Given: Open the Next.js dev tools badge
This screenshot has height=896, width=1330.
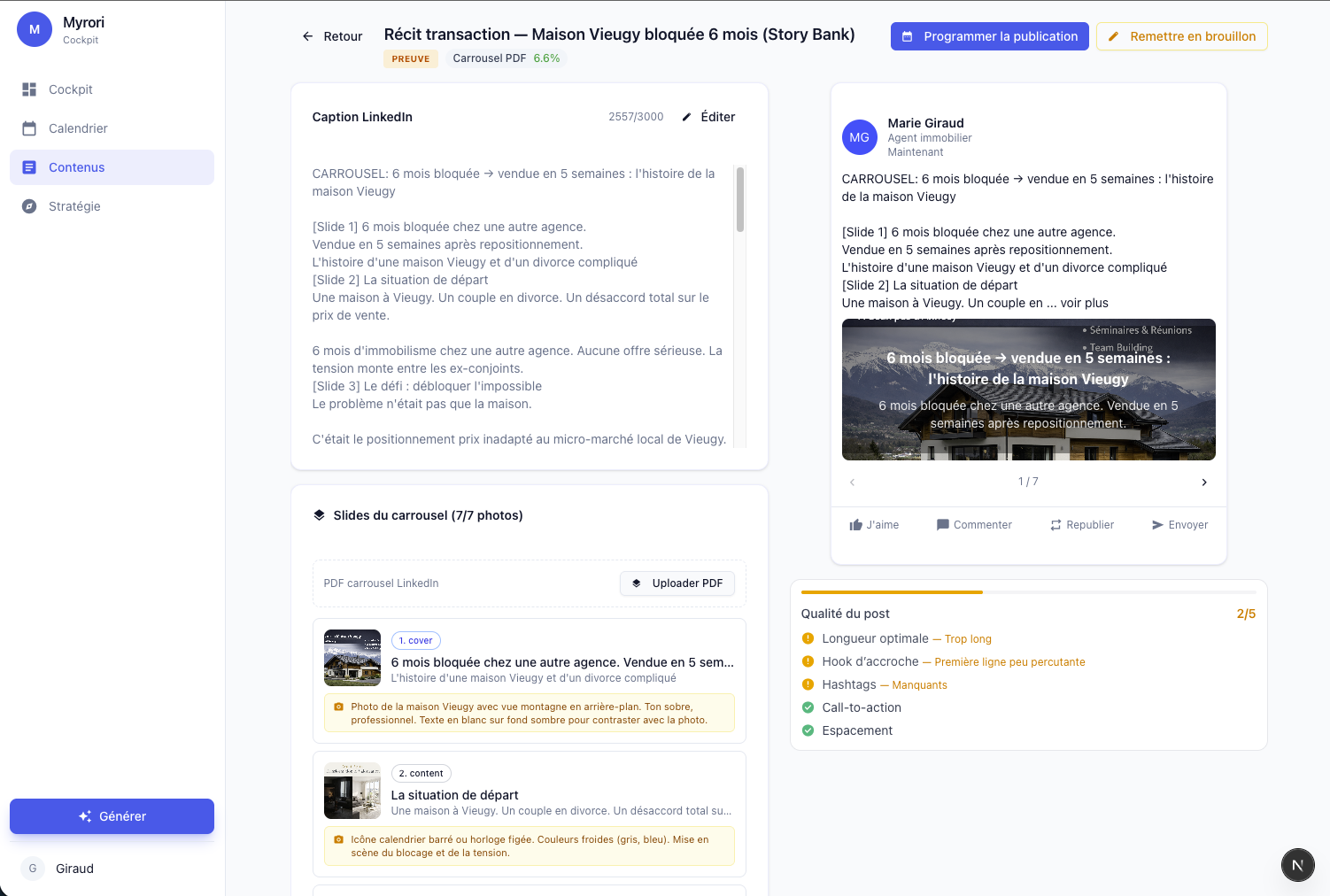Looking at the screenshot, I should click(x=1297, y=865).
